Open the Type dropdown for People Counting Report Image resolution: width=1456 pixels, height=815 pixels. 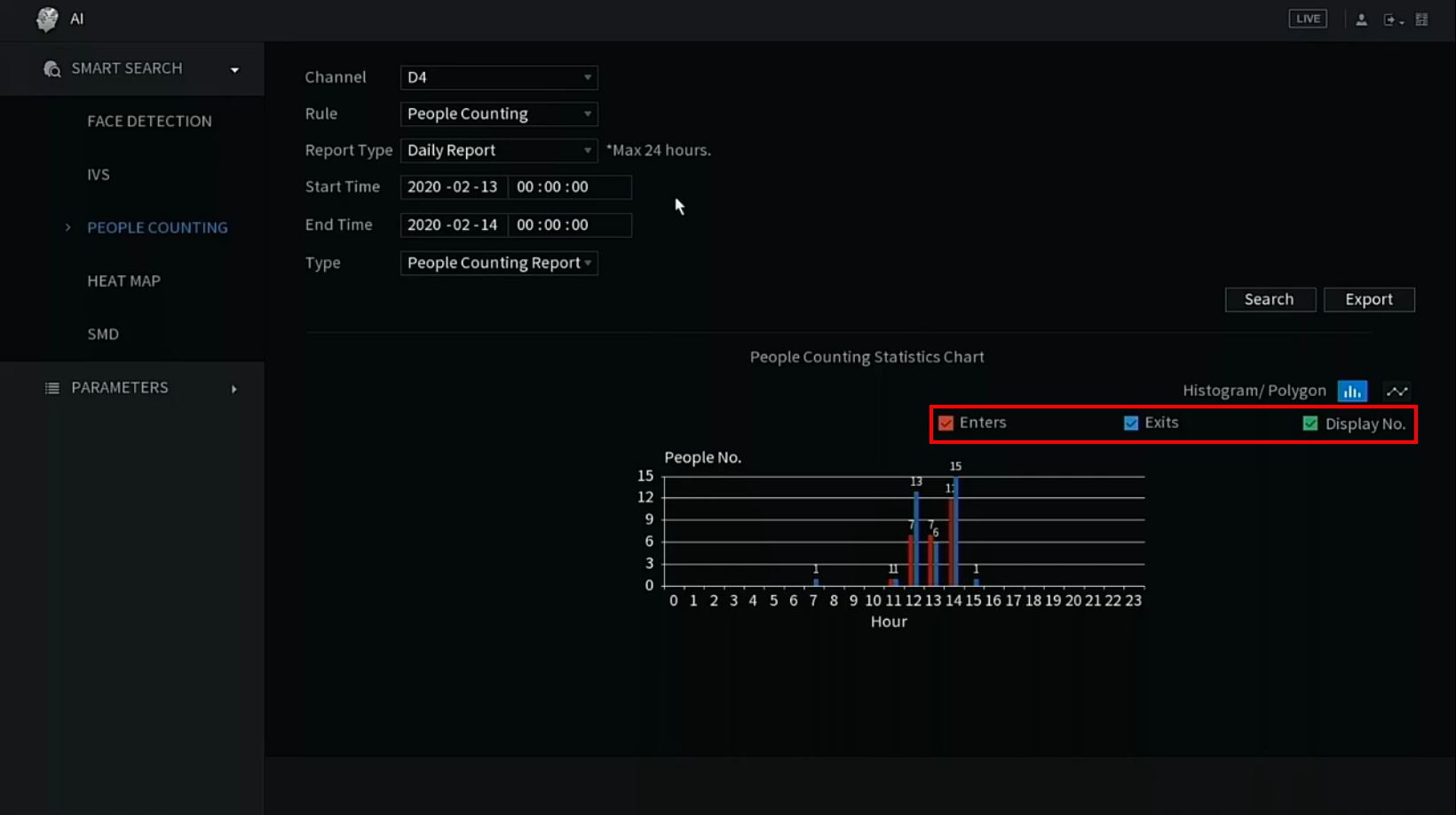(x=499, y=263)
